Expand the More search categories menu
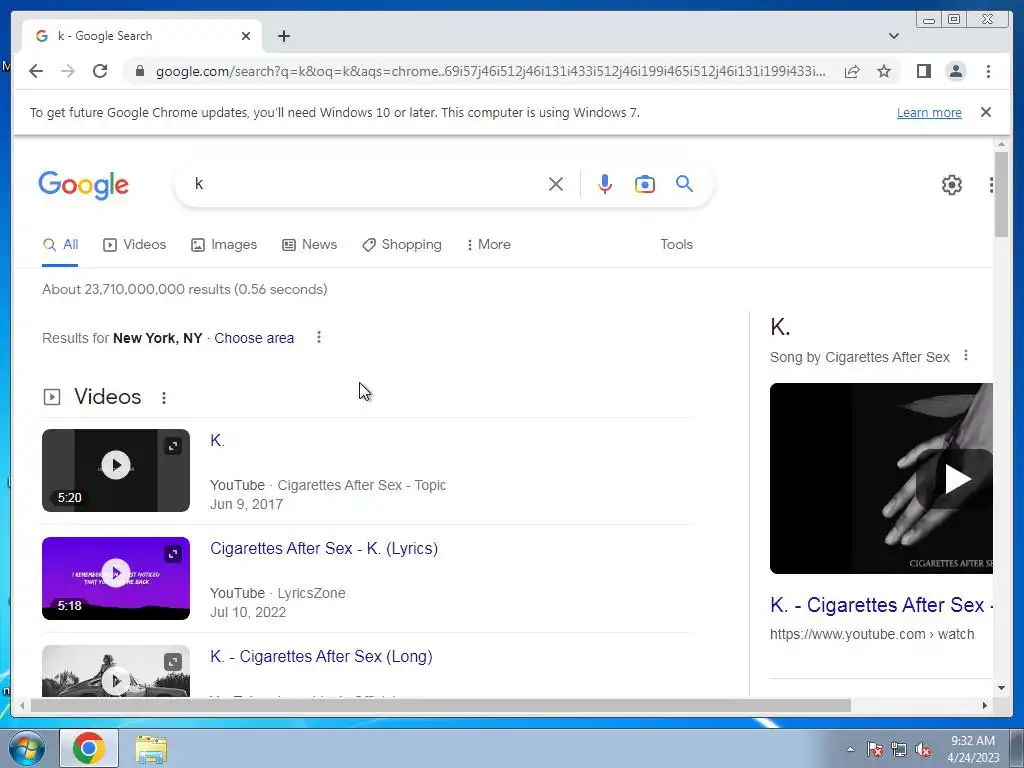Viewport: 1024px width, 768px height. 488,245
